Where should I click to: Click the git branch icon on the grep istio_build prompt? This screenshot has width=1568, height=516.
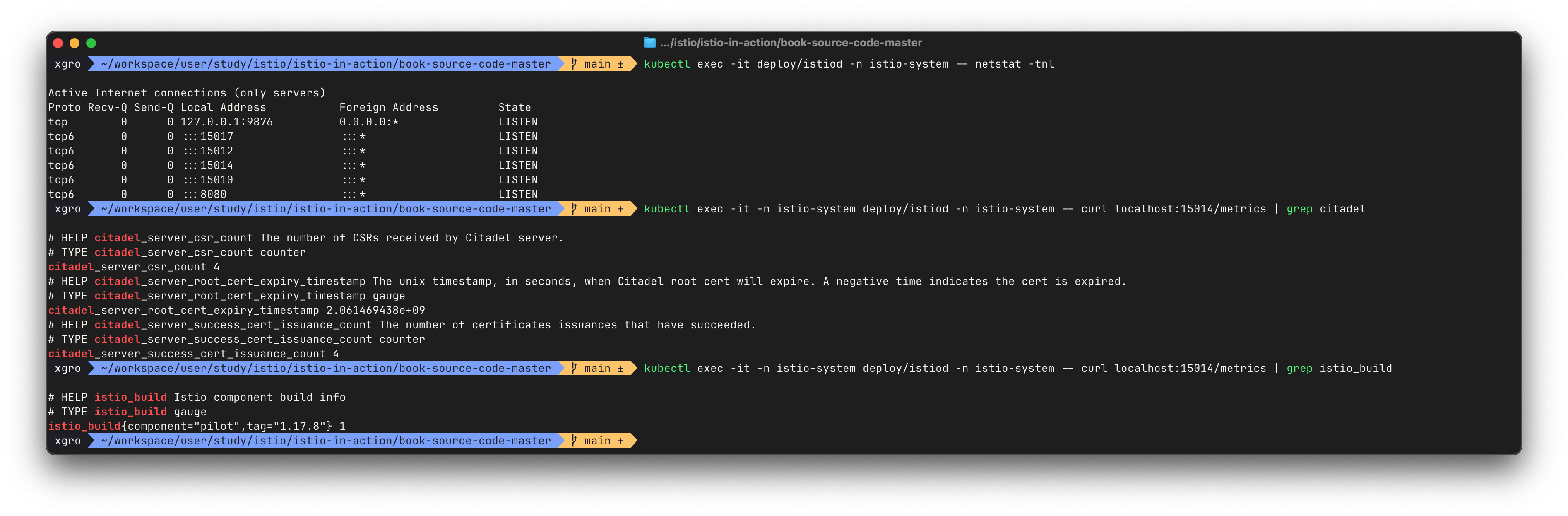coord(574,369)
